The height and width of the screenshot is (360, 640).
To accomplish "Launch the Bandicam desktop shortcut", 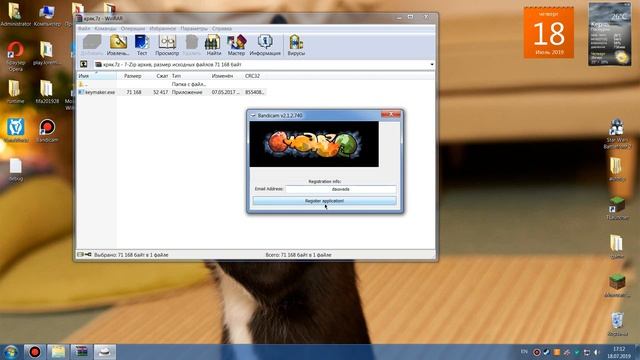I will (x=47, y=131).
